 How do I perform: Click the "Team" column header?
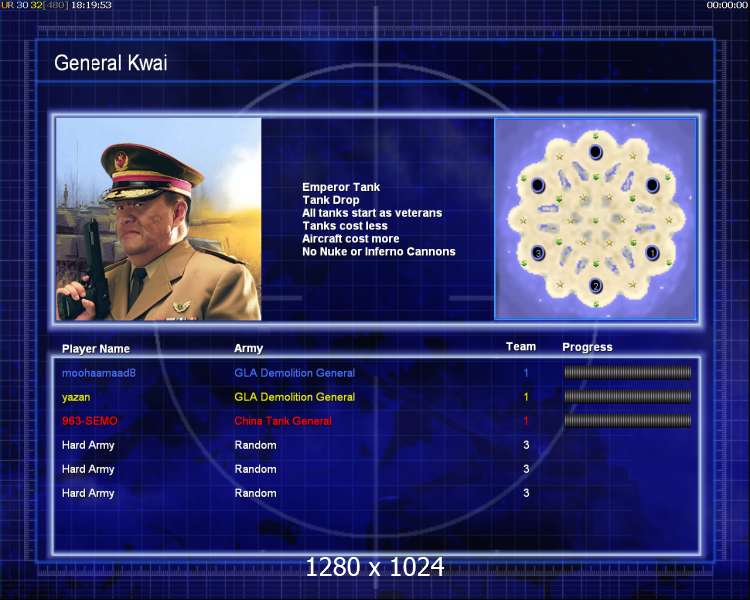tap(521, 347)
